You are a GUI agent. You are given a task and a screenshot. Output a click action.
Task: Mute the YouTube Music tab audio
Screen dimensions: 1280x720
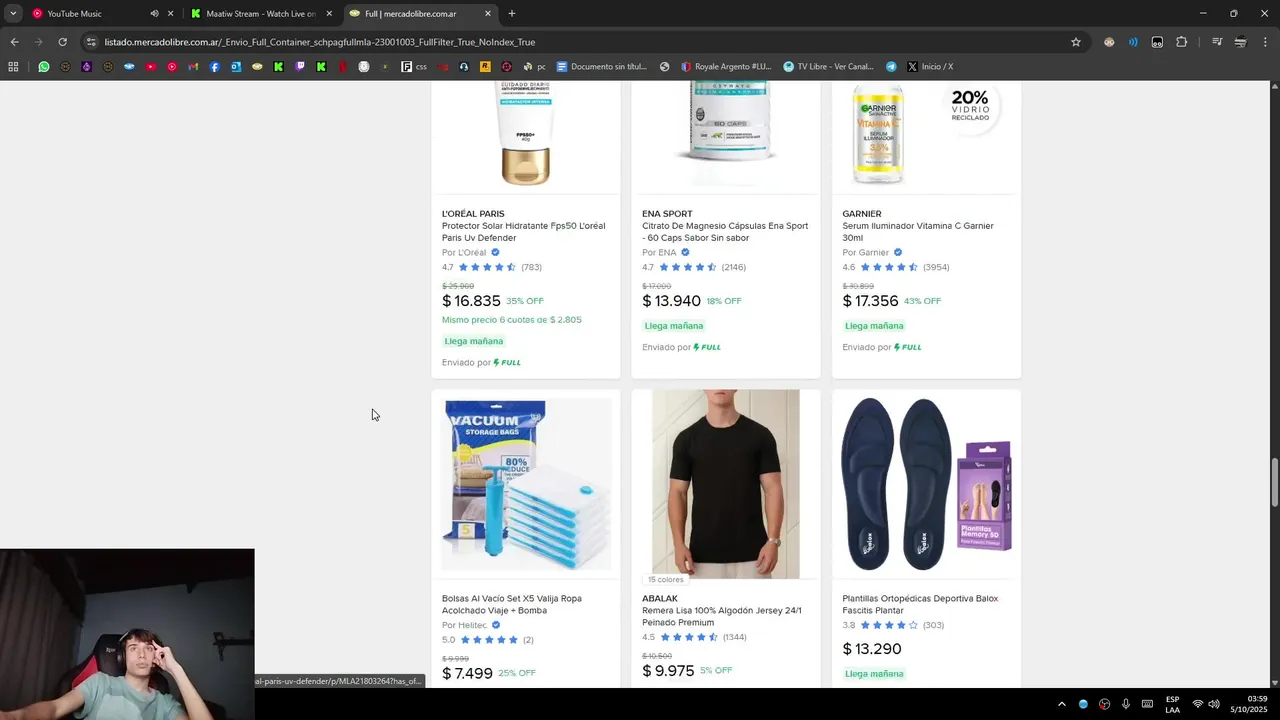click(154, 14)
